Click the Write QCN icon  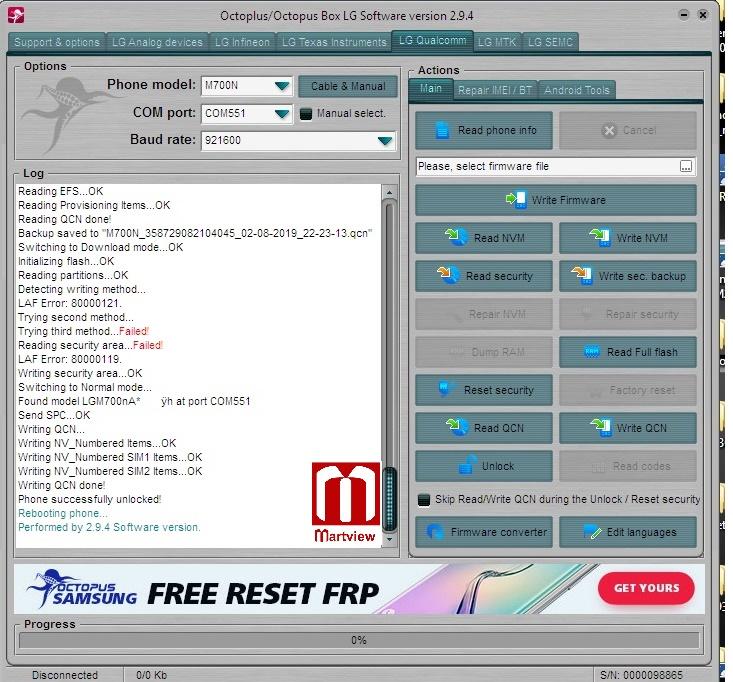(x=601, y=427)
